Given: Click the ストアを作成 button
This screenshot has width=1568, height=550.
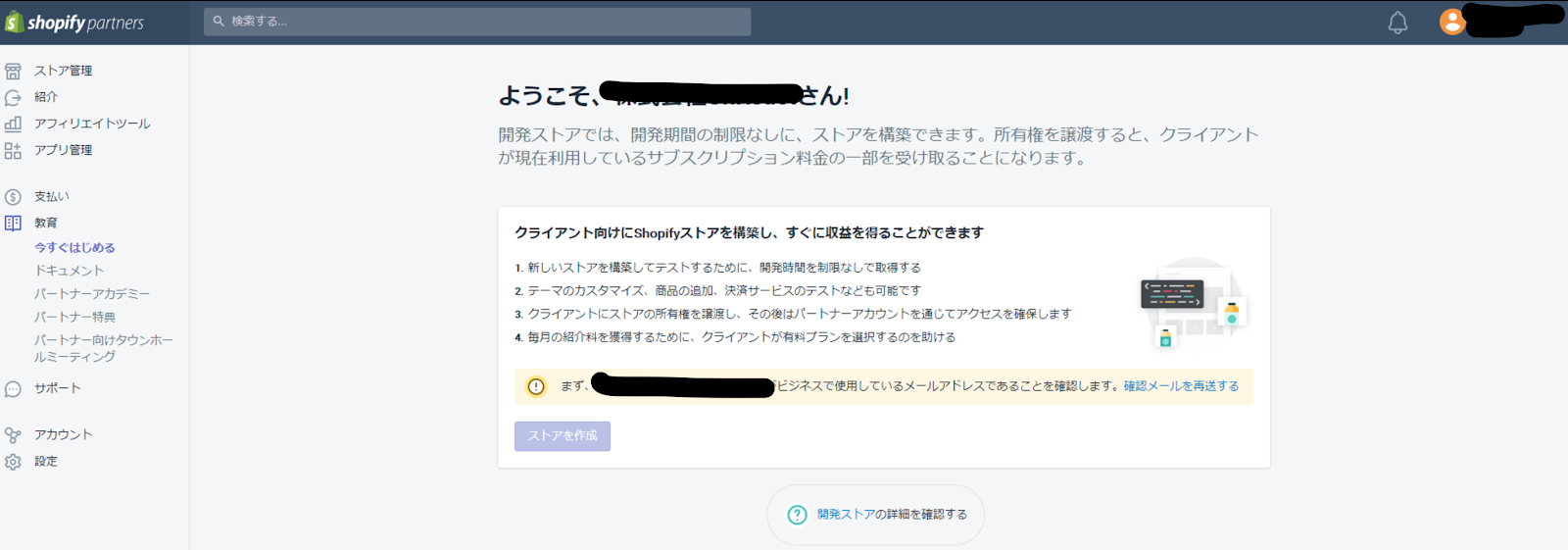Looking at the screenshot, I should [563, 436].
